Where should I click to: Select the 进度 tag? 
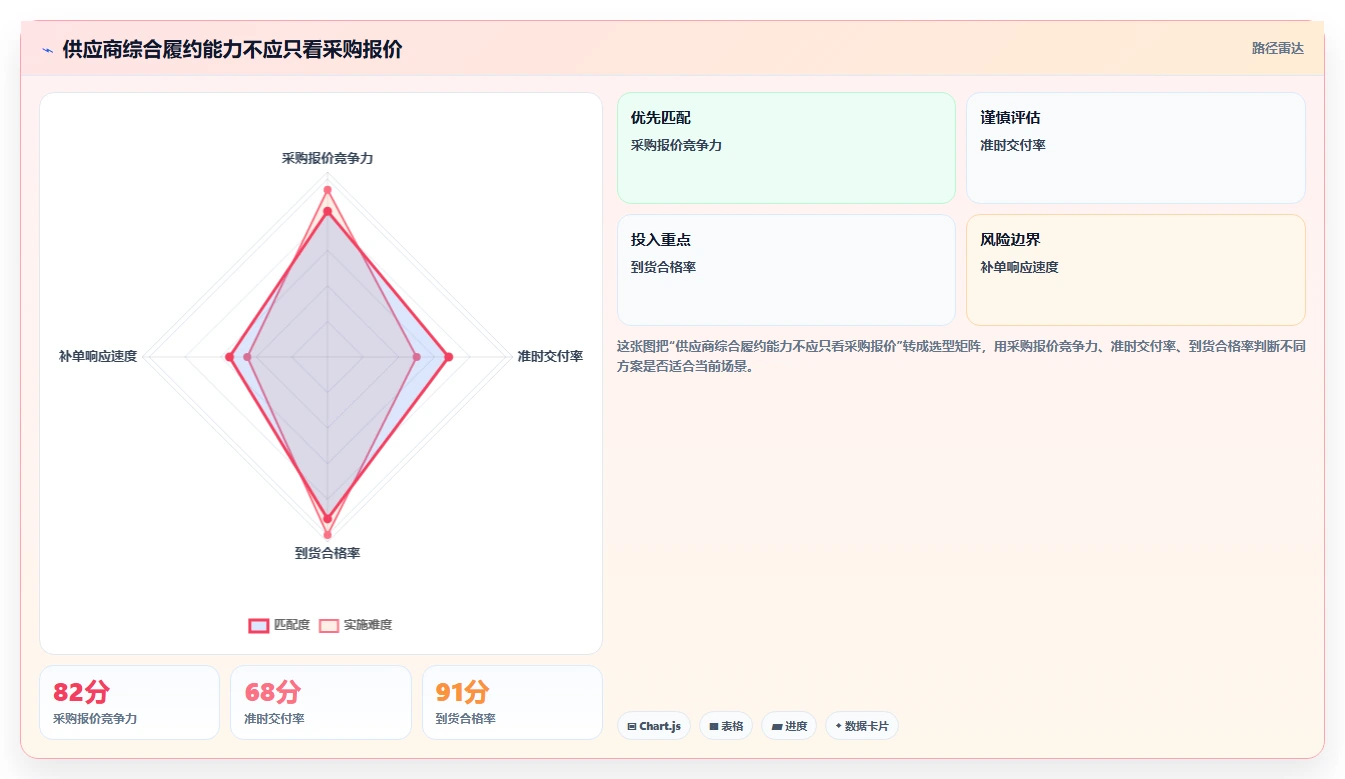(789, 726)
